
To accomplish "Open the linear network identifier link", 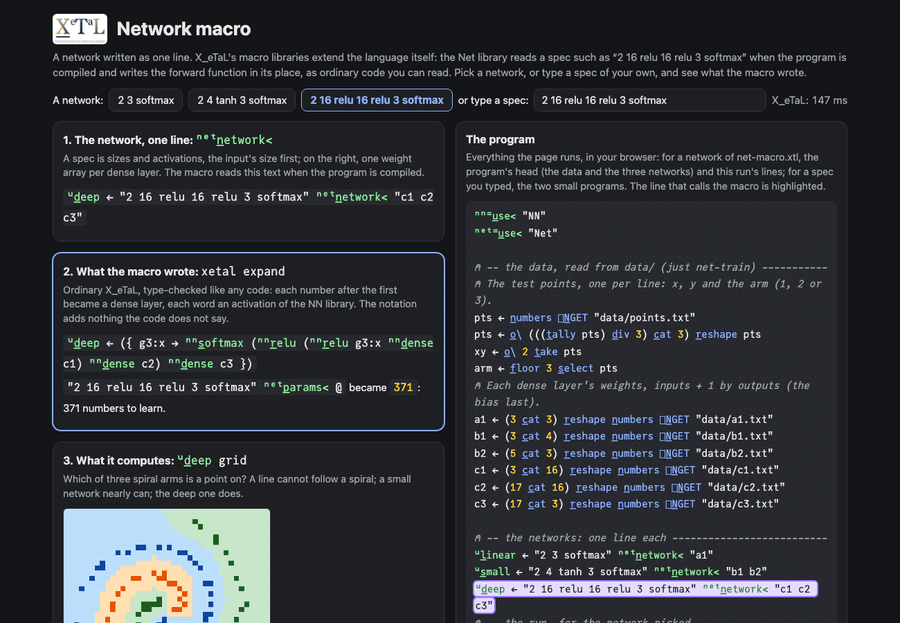I will tap(495, 555).
